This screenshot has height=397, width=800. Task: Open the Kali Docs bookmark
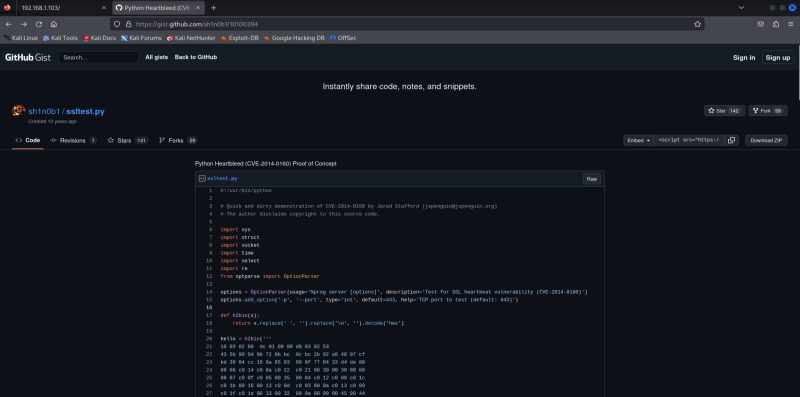(x=99, y=38)
